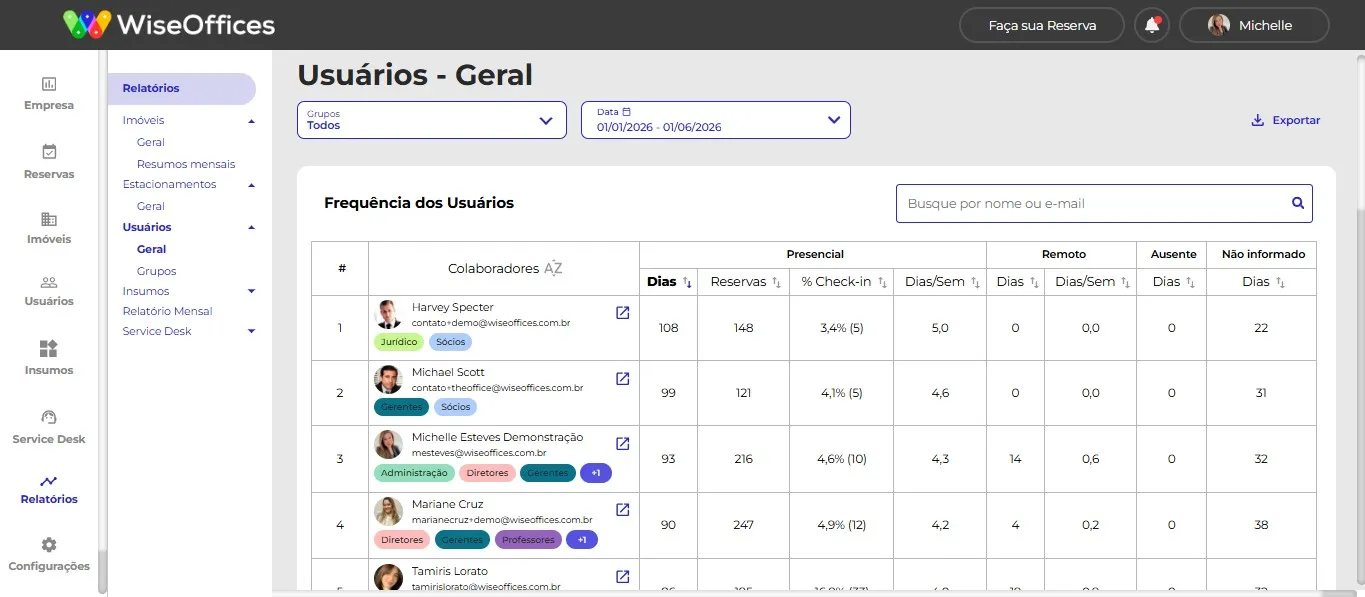Click the notification bell icon

(x=1152, y=25)
